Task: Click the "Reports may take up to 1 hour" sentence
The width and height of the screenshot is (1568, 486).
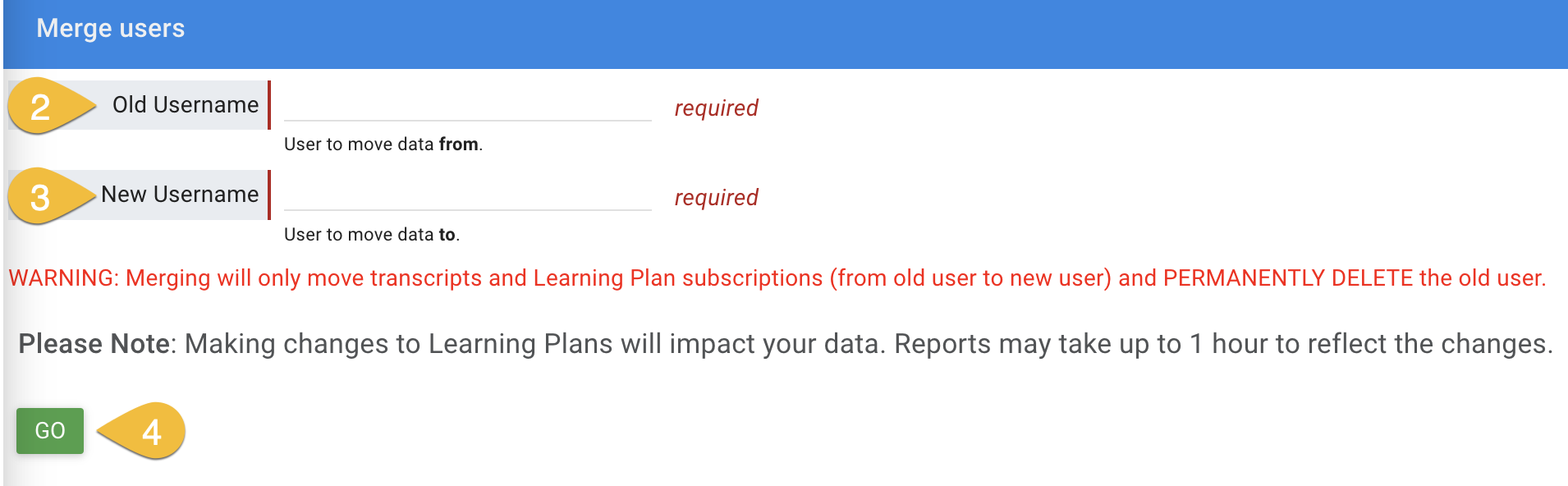Action: pos(1223,343)
